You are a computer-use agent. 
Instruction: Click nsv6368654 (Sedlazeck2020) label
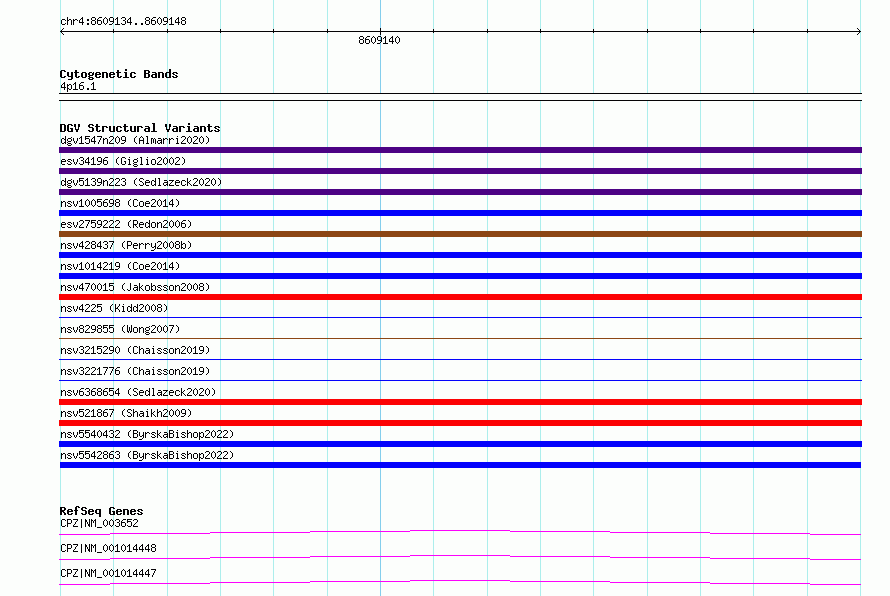(138, 392)
